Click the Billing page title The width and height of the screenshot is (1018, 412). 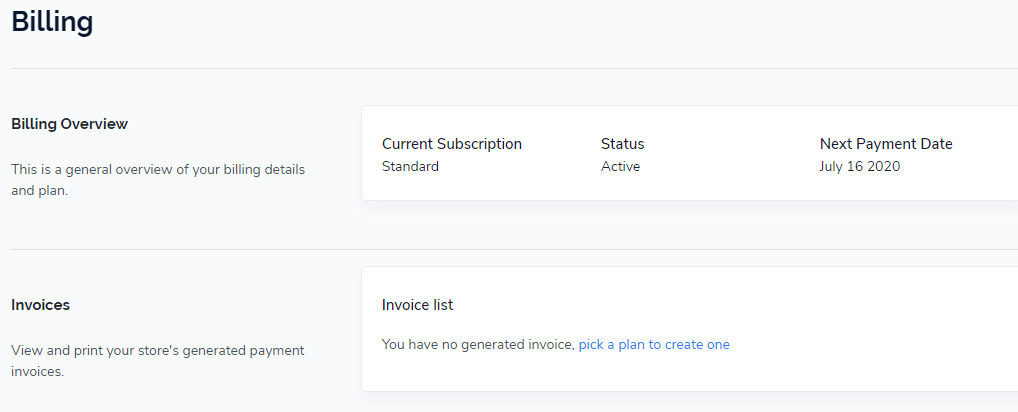coord(52,22)
